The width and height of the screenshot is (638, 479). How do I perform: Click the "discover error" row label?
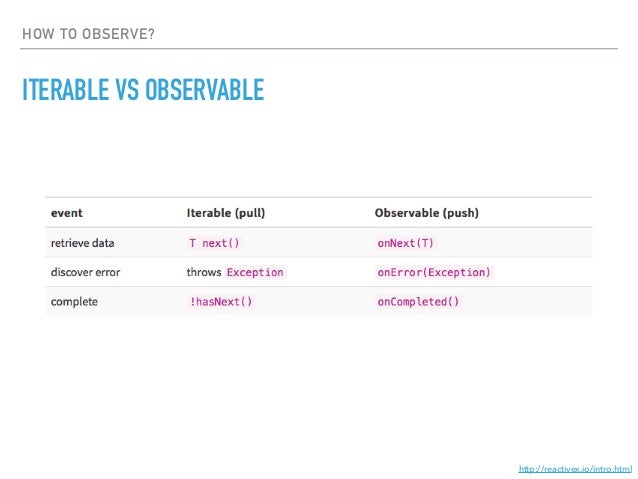click(87, 272)
